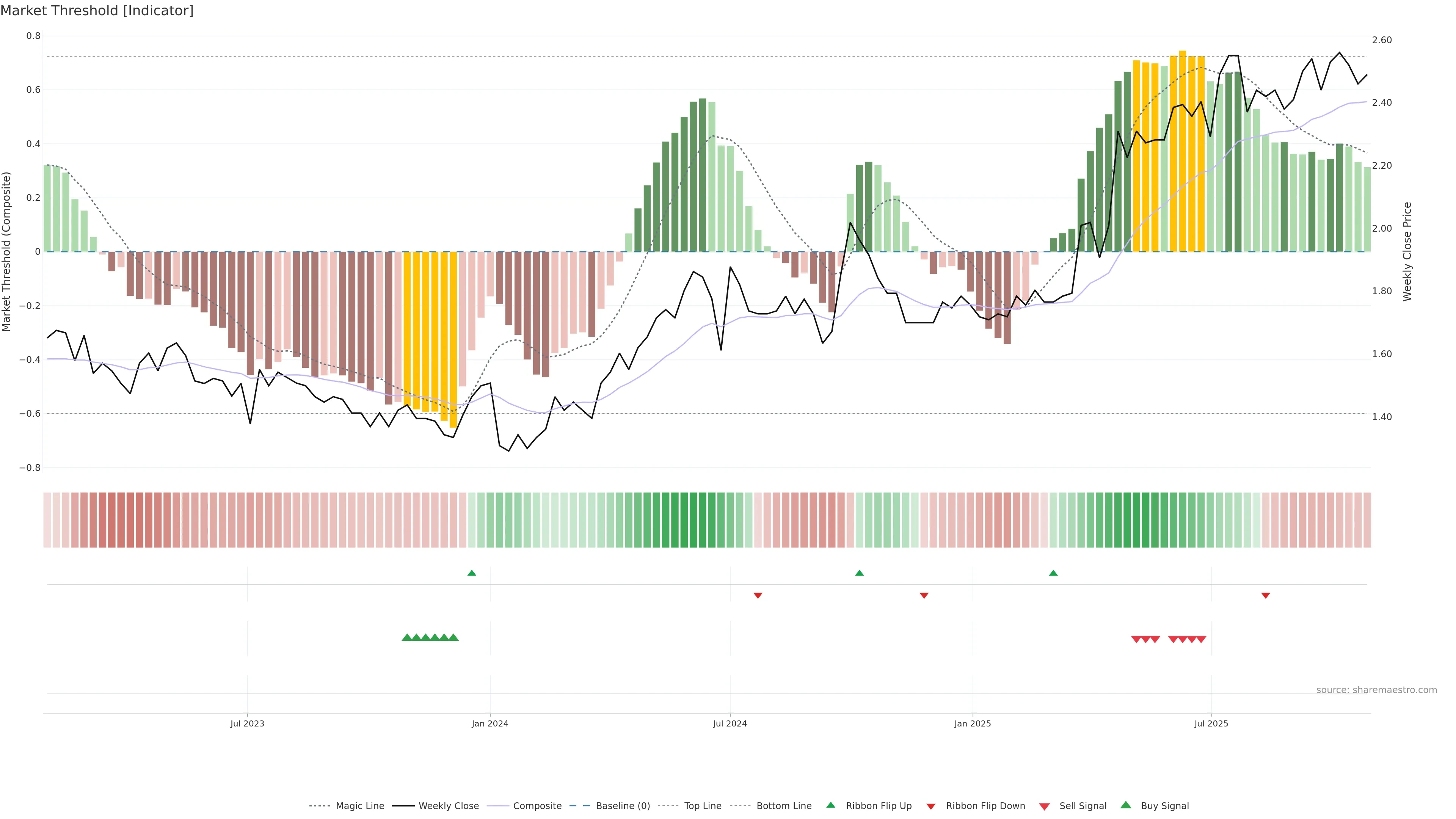Click the ribbon flip up marker after Jan 2025
Viewport: 1456px width, 819px height.
point(1053,573)
